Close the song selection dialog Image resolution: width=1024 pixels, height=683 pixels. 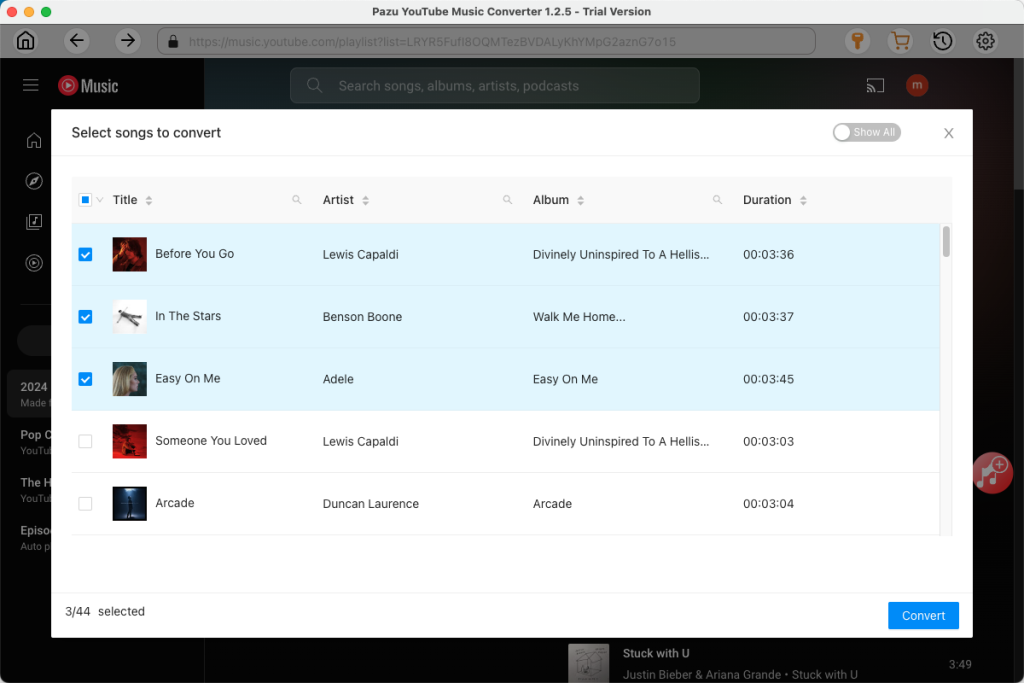948,132
